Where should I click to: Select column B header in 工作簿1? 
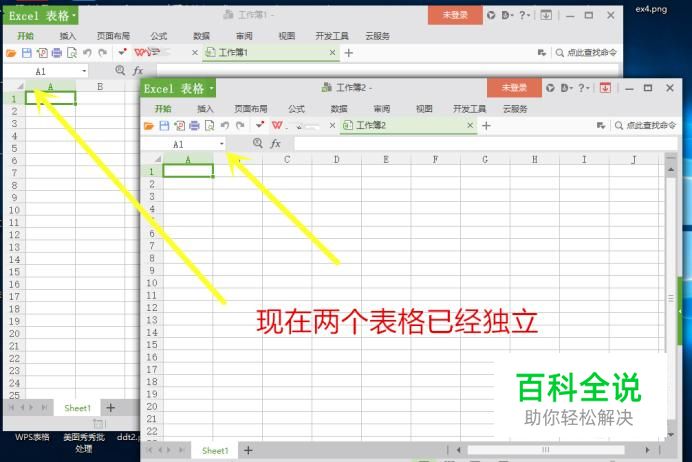point(100,86)
